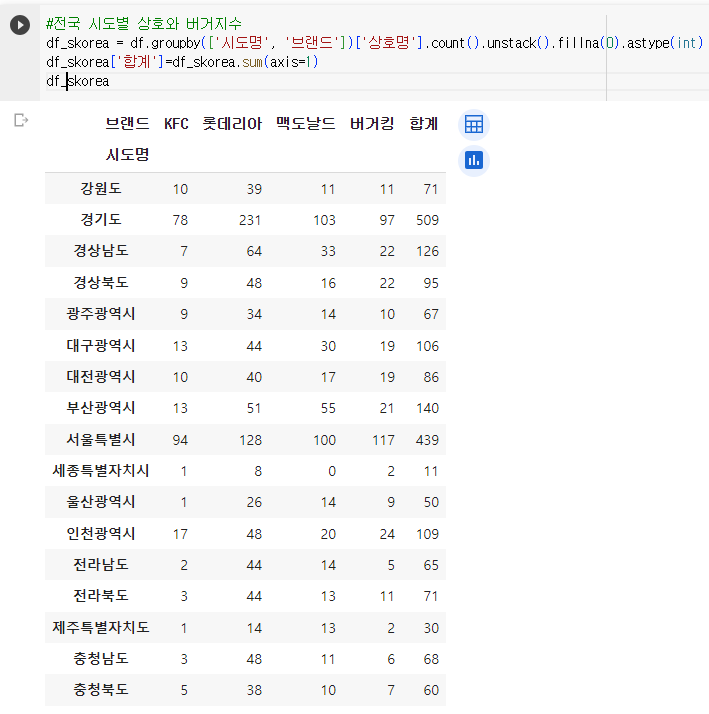
Task: Select the 세종특별자치시 row label
Action: [101, 470]
